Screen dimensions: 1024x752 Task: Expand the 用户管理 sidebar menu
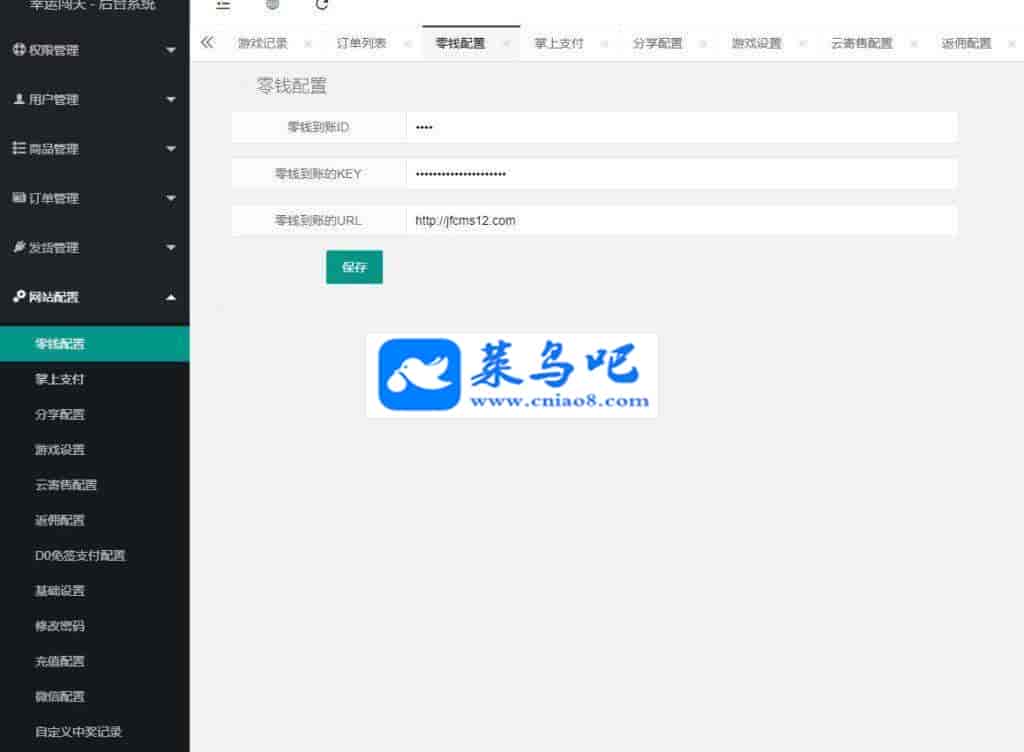[x=94, y=99]
